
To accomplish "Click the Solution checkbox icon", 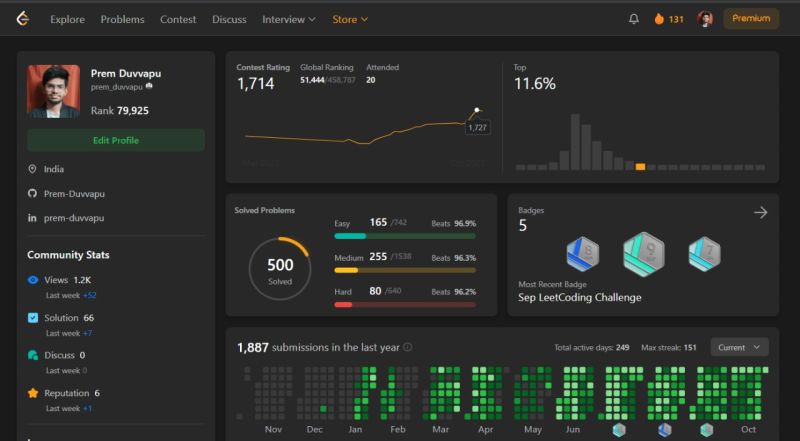I will tap(33, 317).
